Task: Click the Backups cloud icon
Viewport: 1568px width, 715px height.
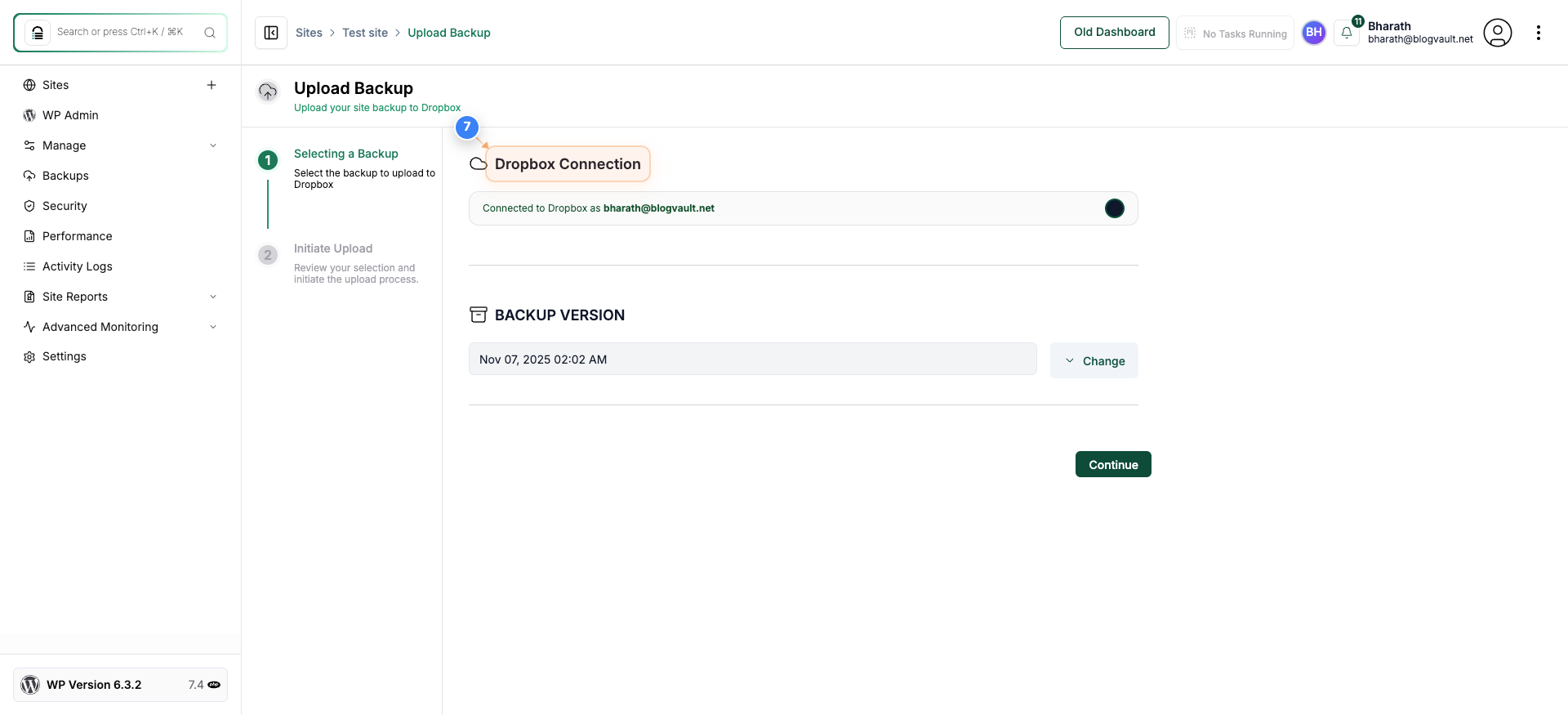Action: (x=29, y=176)
